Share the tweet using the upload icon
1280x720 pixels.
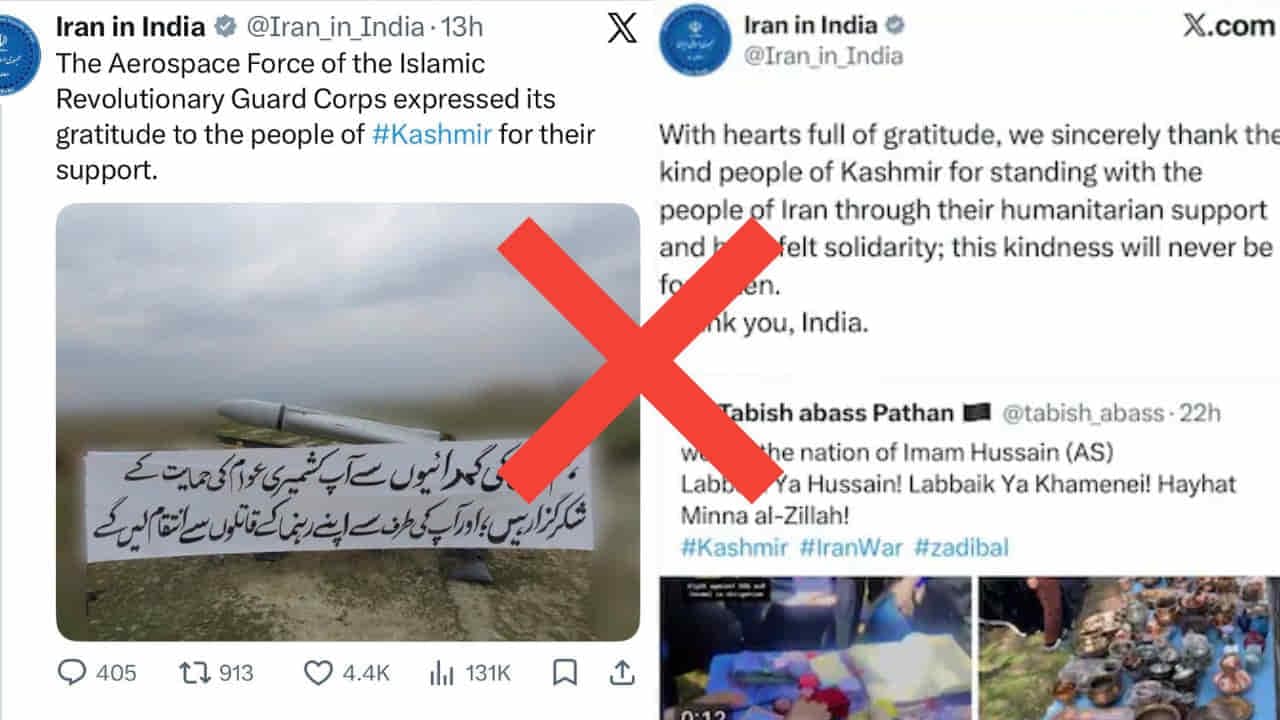pyautogui.click(x=621, y=672)
